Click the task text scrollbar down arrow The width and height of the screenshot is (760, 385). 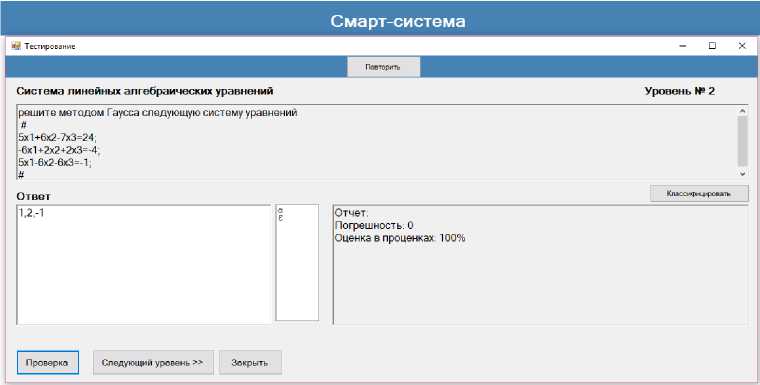(x=742, y=174)
